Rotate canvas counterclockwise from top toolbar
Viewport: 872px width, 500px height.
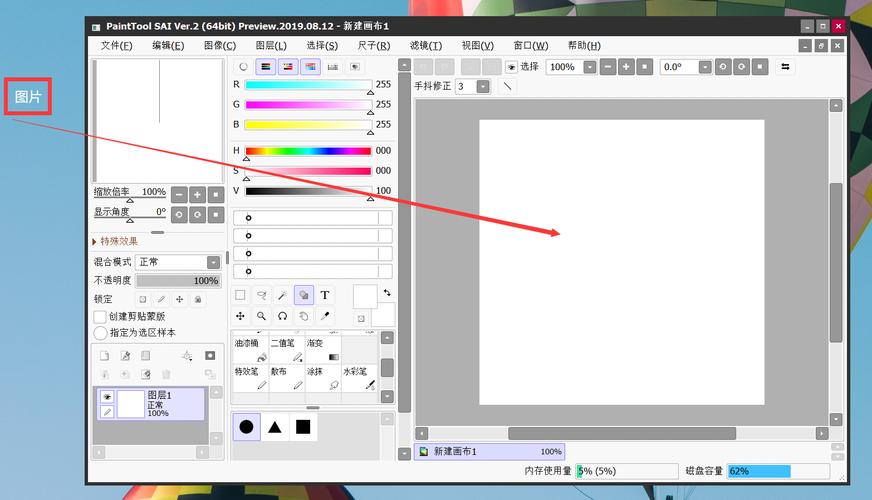coord(722,67)
